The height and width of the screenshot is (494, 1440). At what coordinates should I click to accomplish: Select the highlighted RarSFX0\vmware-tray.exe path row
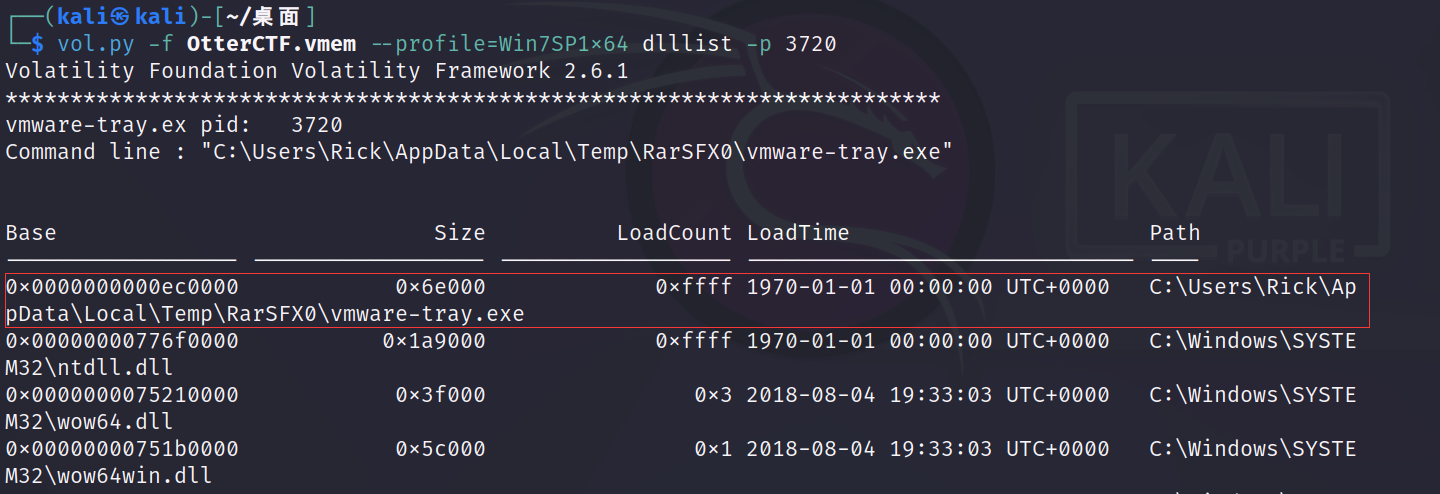tap(686, 300)
